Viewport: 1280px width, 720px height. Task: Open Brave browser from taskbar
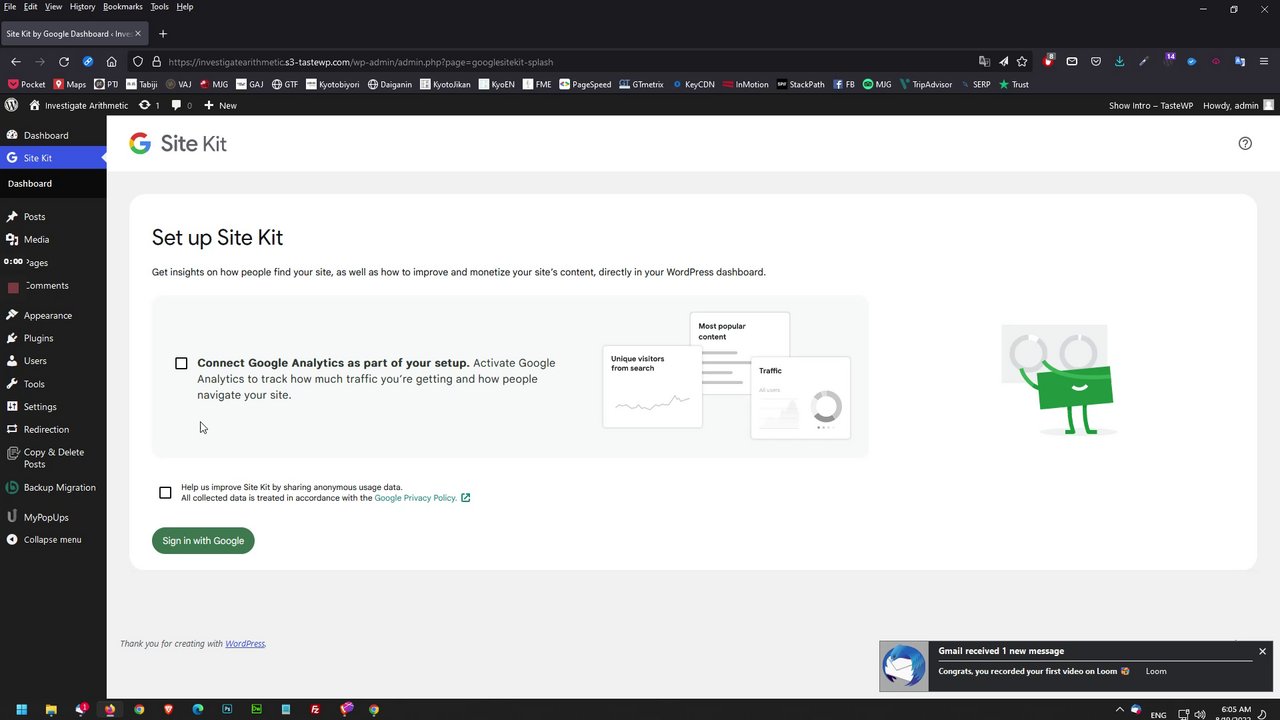tap(168, 710)
